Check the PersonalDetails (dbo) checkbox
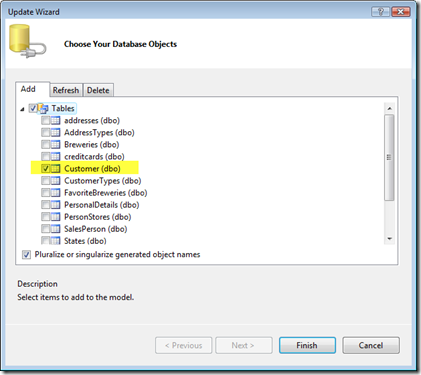 [46, 205]
